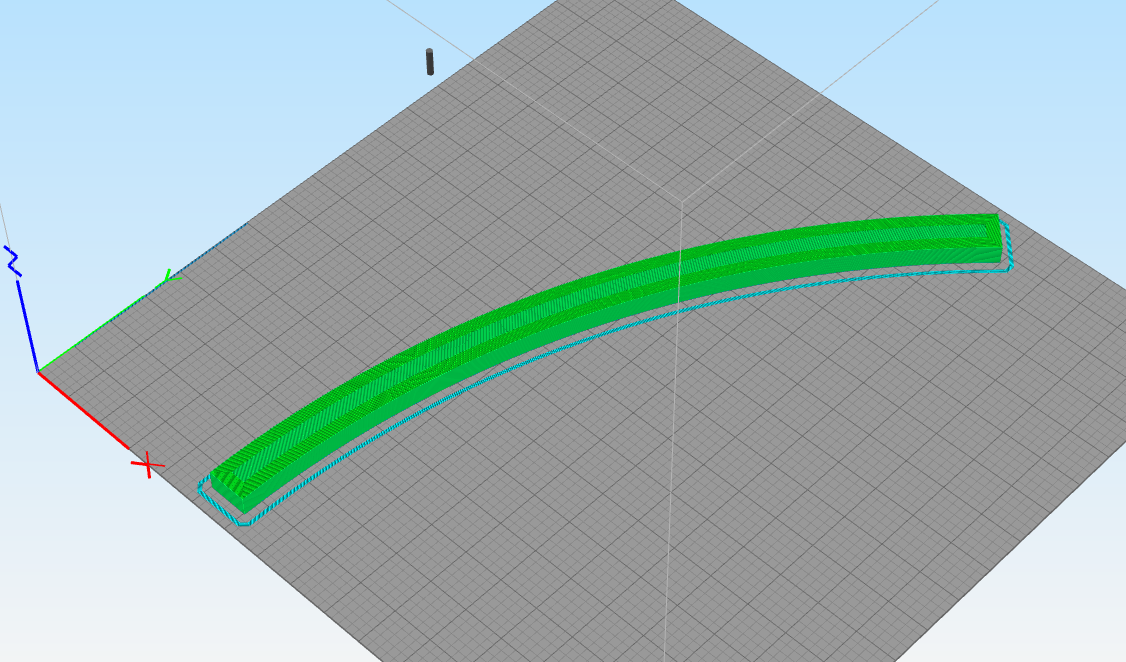Click the red X axis label
Screen dimensions: 1126x662
click(x=148, y=465)
